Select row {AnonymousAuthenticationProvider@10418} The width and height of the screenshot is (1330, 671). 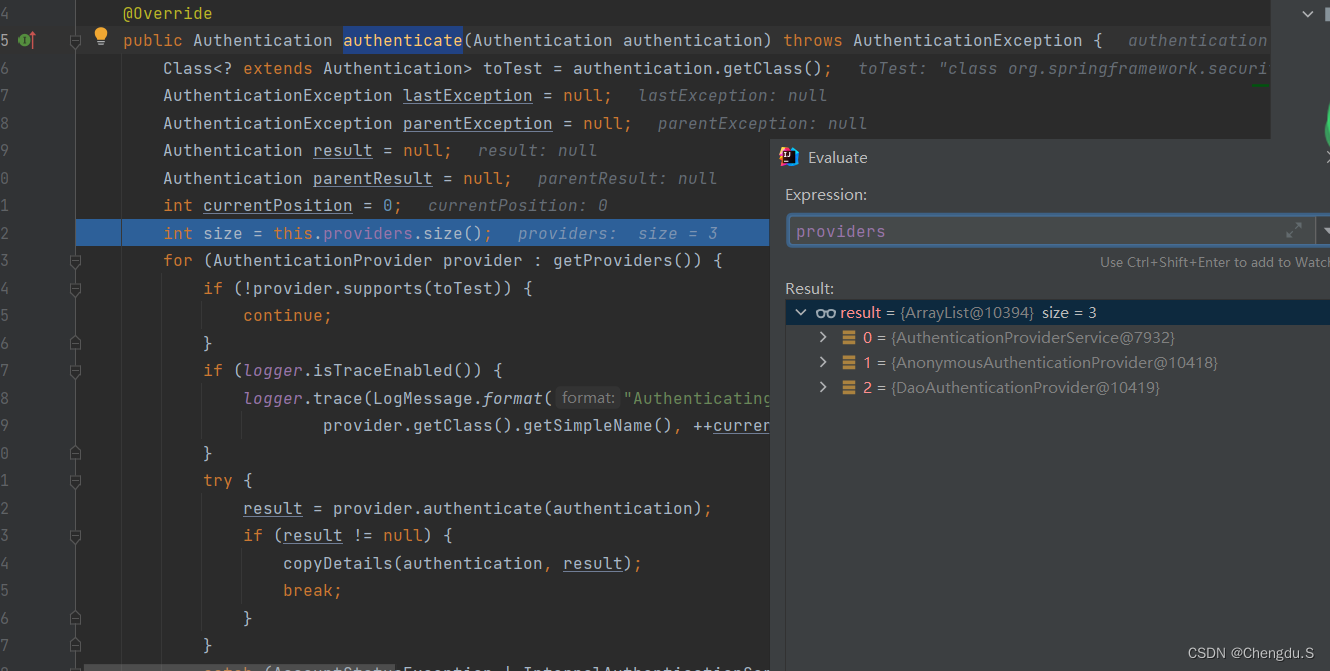tap(1058, 363)
